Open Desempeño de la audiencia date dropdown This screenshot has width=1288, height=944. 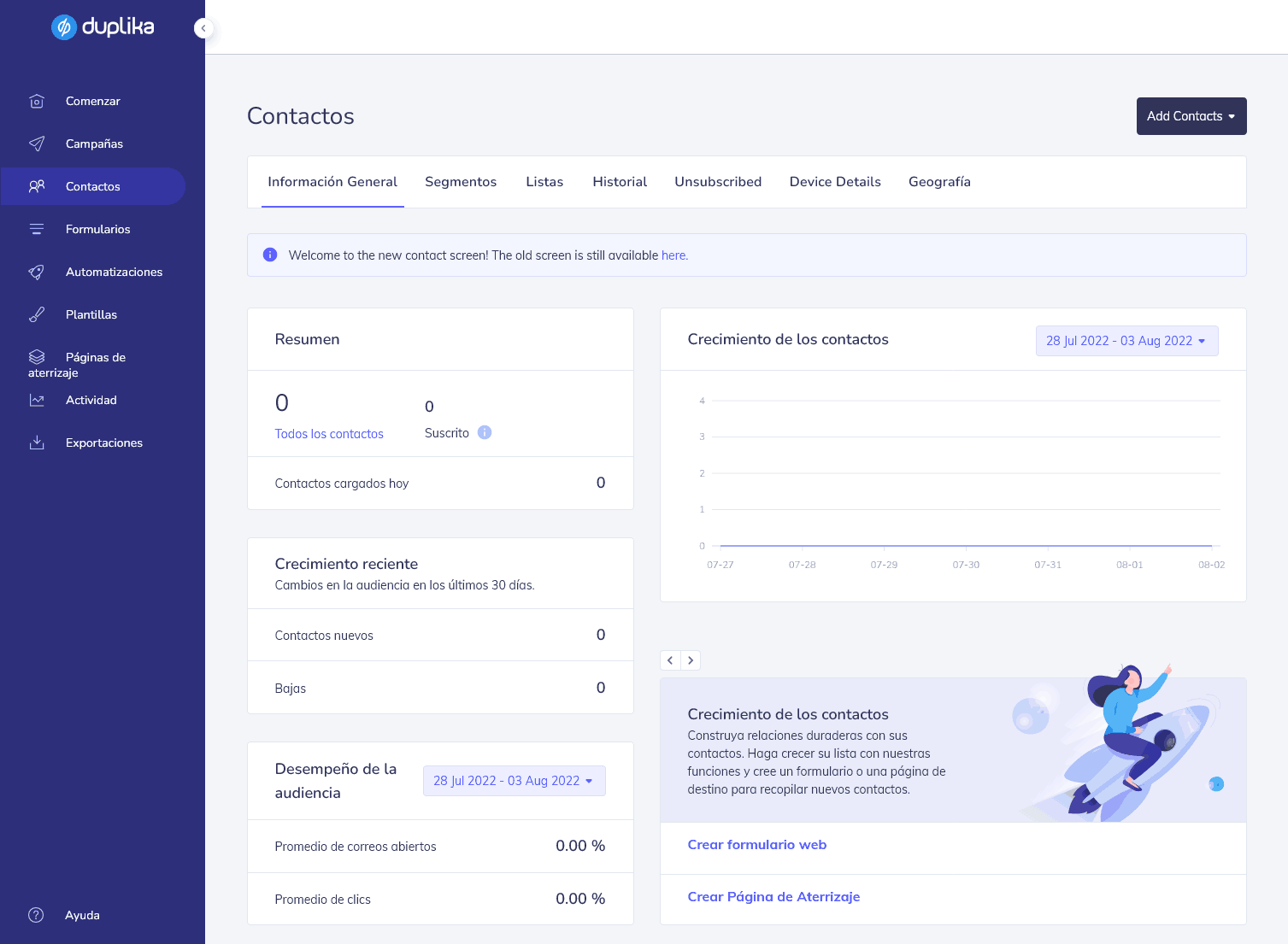click(x=514, y=781)
